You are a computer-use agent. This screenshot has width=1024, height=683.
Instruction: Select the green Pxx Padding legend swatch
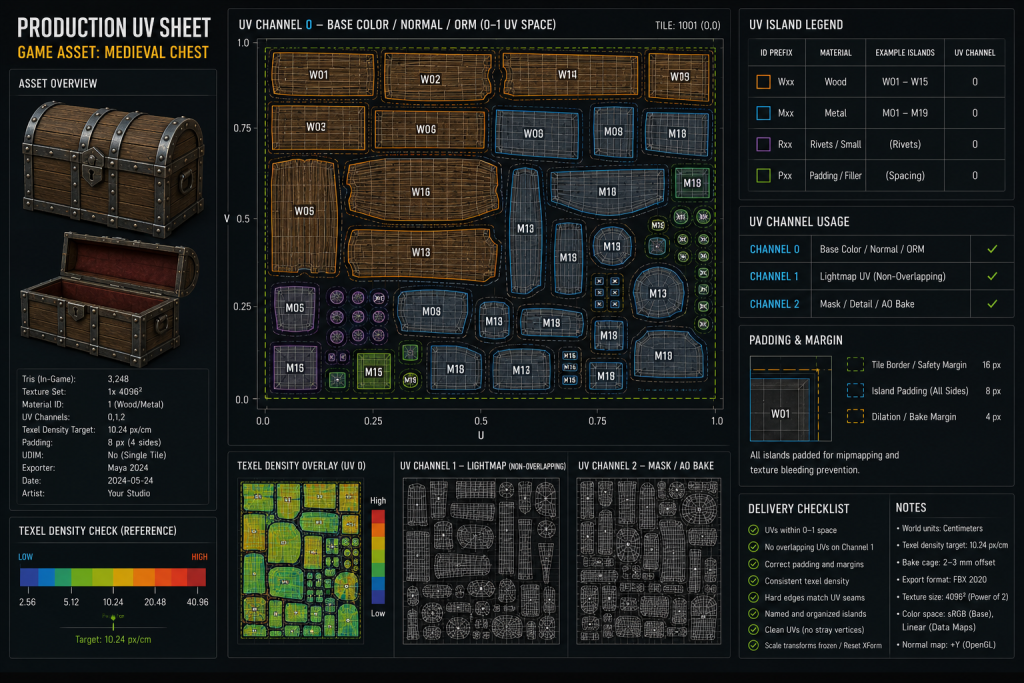click(x=763, y=176)
